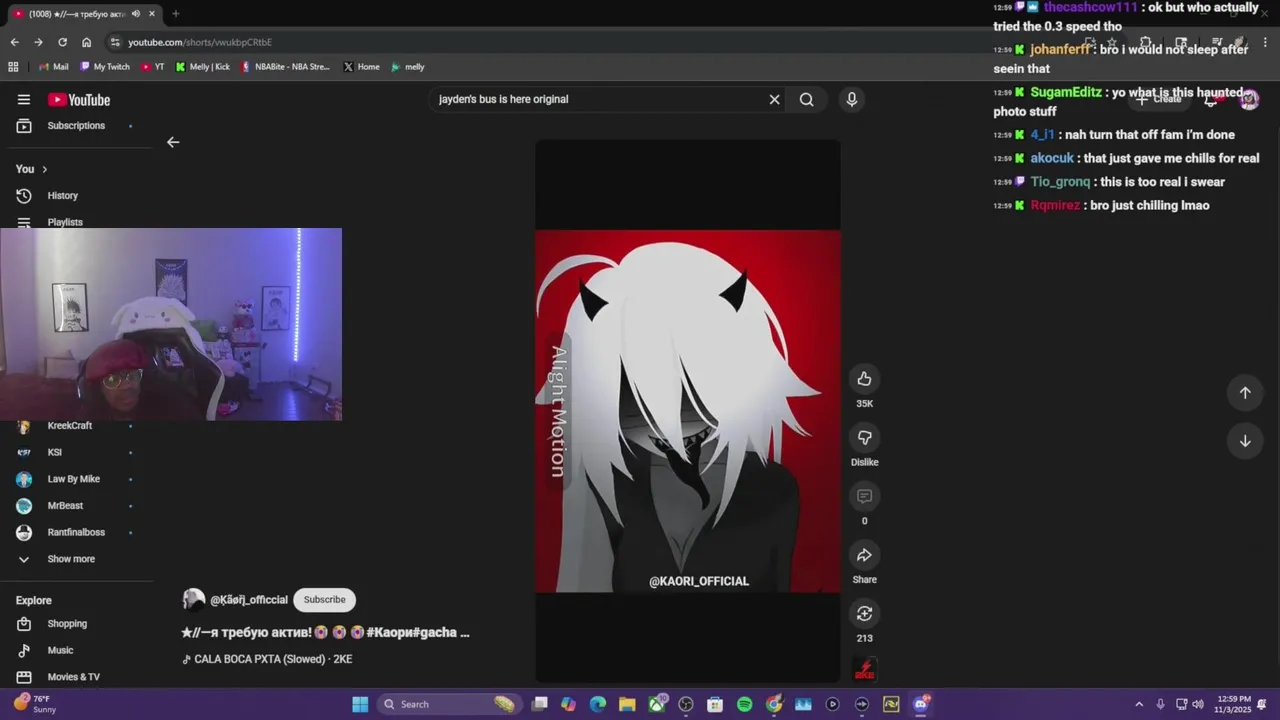Go to next Short with down arrow
The width and height of the screenshot is (1280, 720).
tap(1245, 441)
